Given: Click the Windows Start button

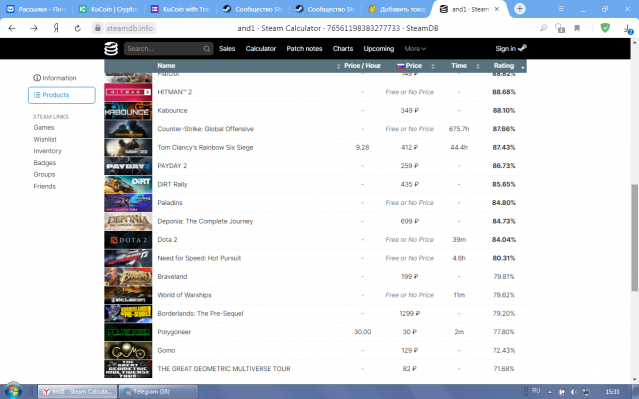Looking at the screenshot, I should pos(13,391).
